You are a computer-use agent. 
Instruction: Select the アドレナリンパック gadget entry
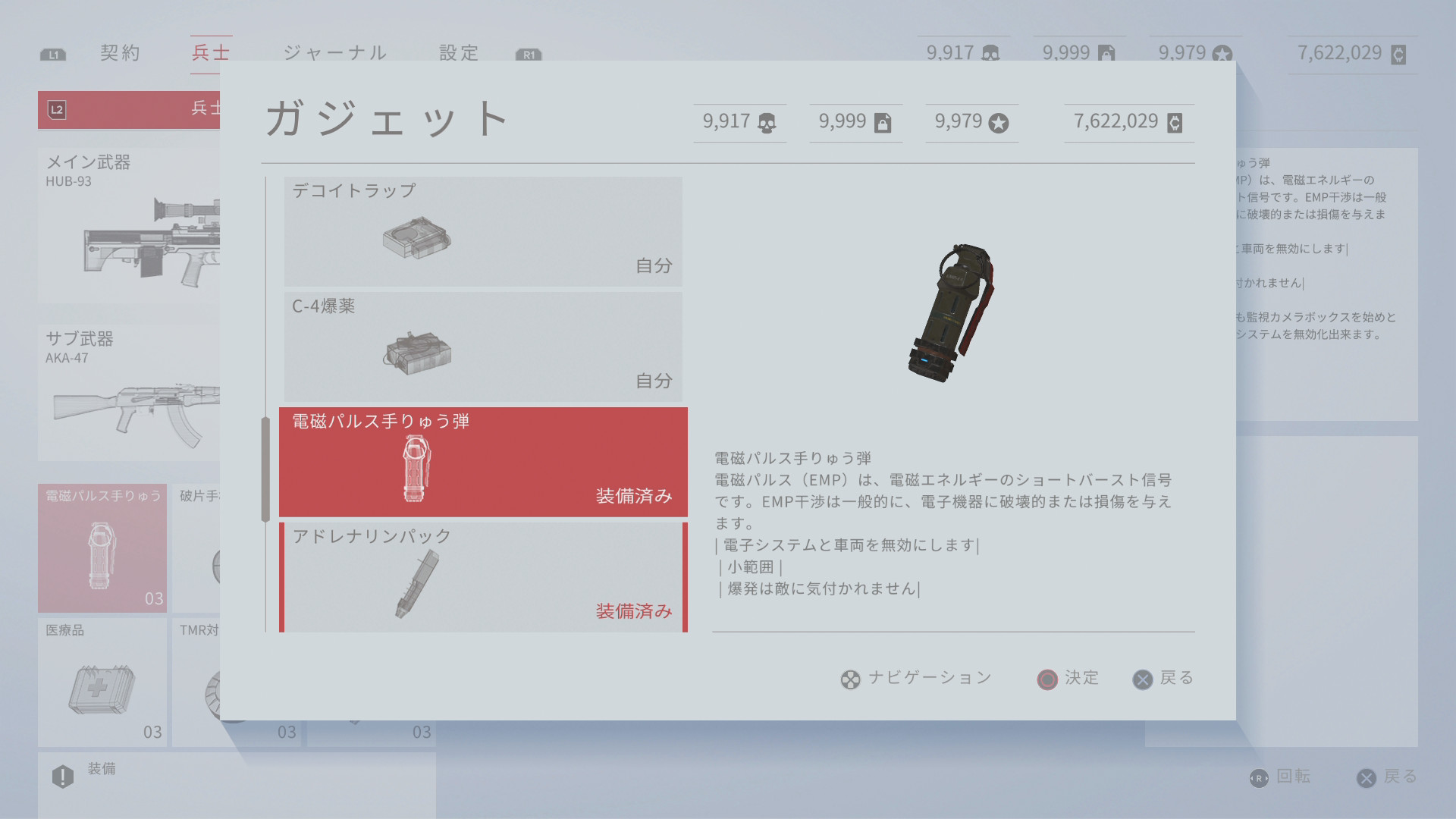point(483,577)
